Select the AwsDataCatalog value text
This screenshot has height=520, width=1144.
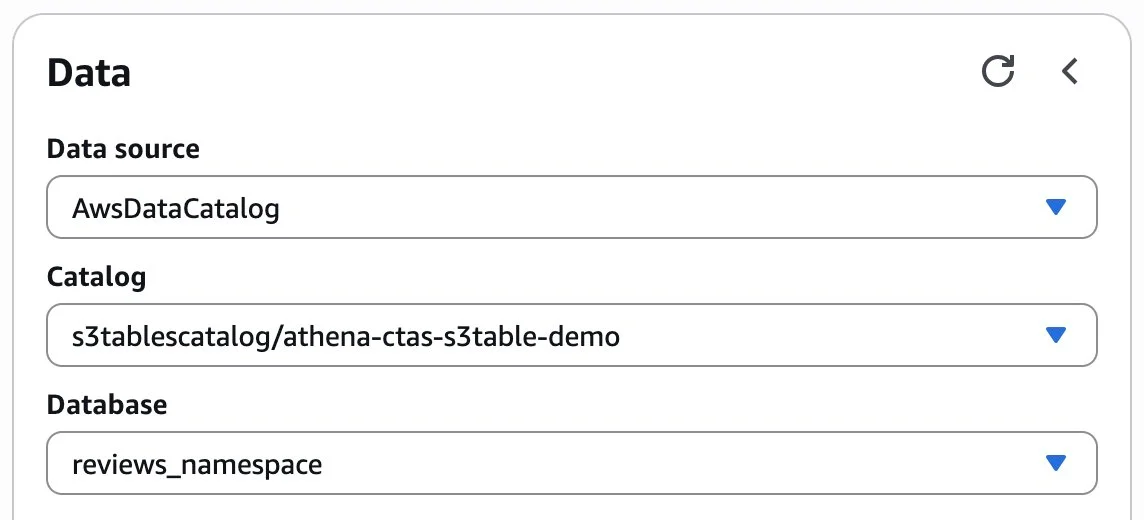point(176,209)
